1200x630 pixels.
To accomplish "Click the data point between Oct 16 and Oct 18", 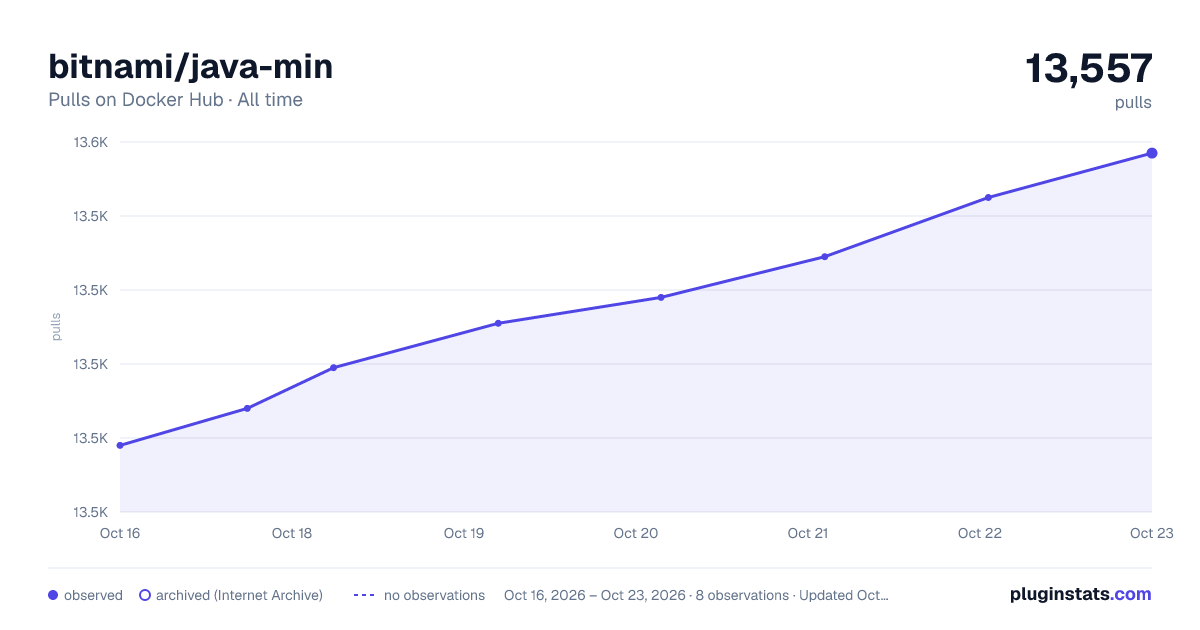I will [x=247, y=408].
